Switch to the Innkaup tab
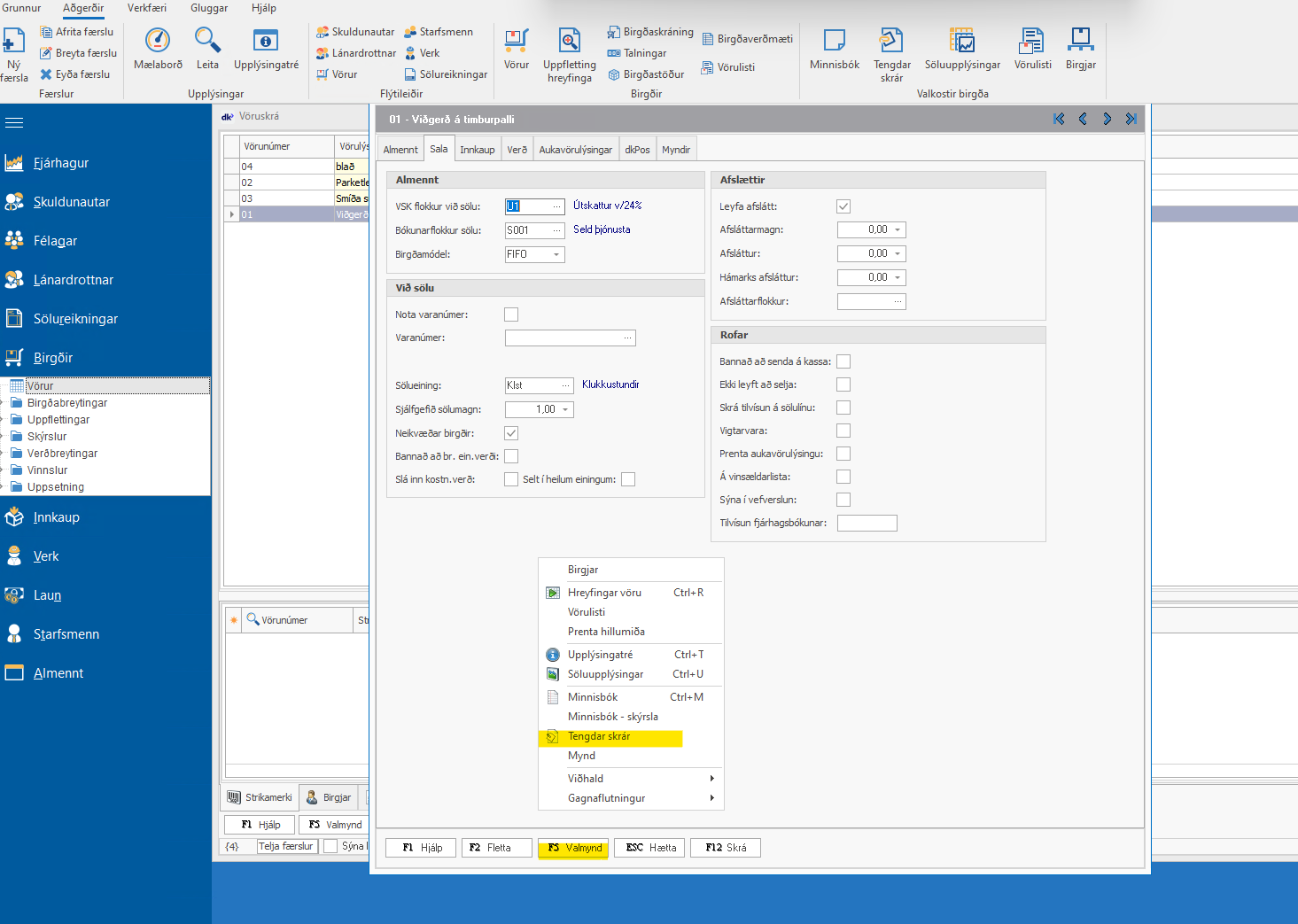 pos(477,150)
